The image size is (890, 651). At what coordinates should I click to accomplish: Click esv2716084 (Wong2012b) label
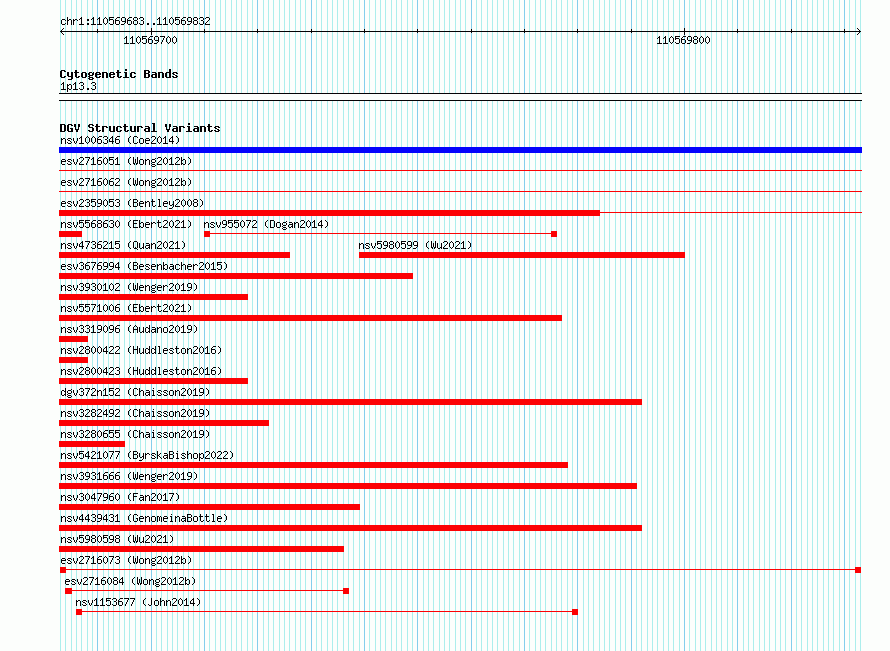130,581
